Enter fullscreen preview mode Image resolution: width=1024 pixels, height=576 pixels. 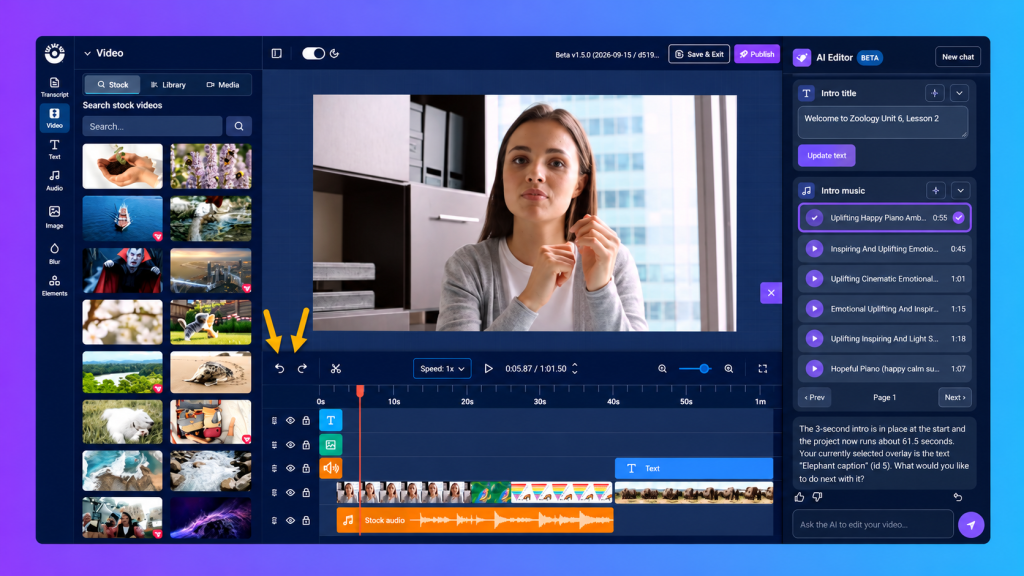(x=762, y=368)
